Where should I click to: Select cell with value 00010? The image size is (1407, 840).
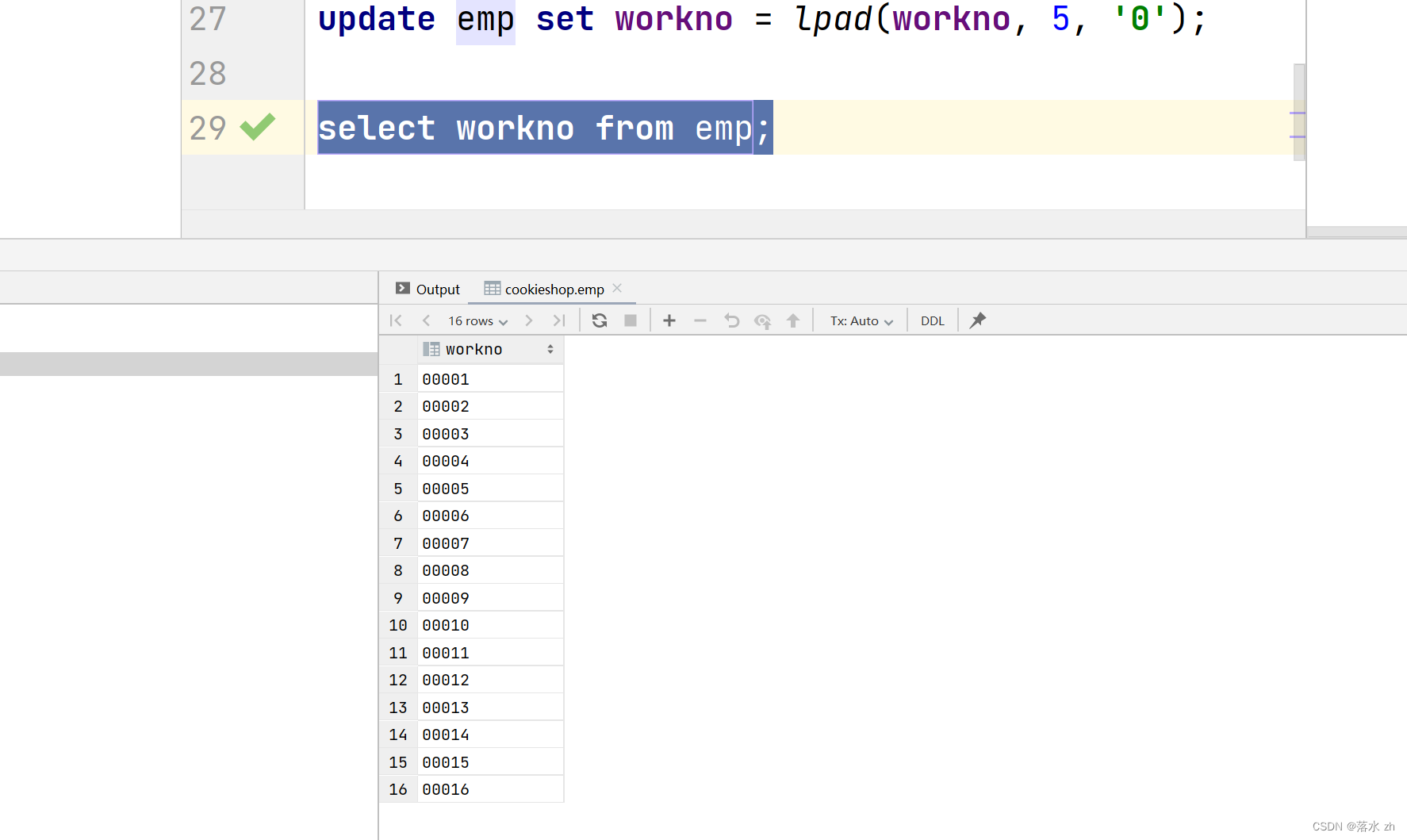(490, 625)
